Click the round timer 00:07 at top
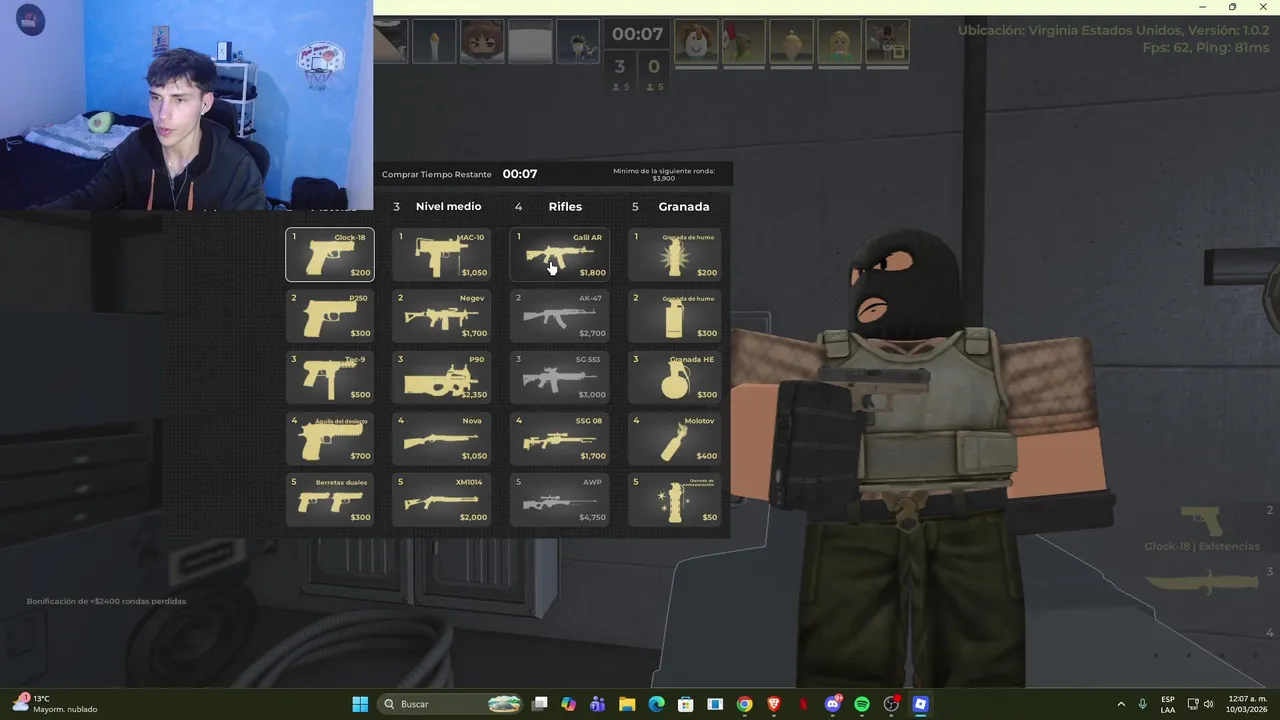 (x=637, y=34)
